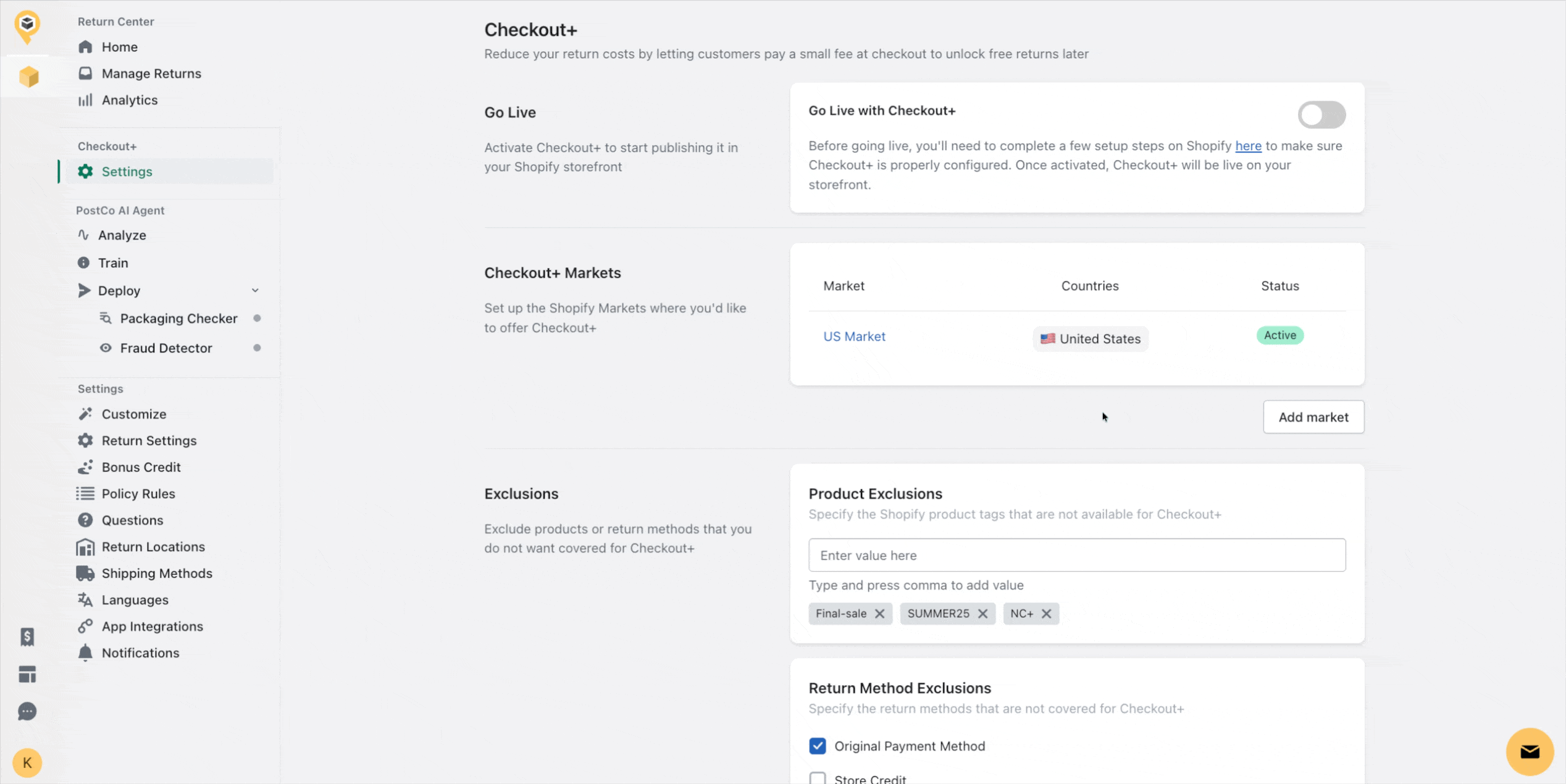Open Packaging Checker under Deploy
This screenshot has height=784, width=1566.
coord(178,319)
